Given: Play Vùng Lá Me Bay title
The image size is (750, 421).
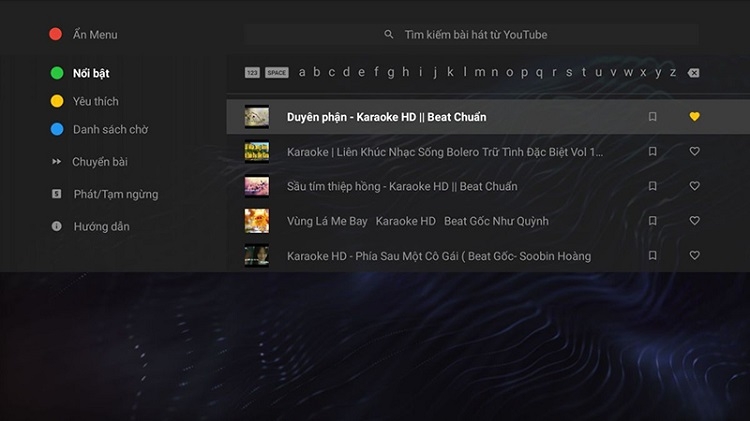Looking at the screenshot, I should click(x=418, y=221).
